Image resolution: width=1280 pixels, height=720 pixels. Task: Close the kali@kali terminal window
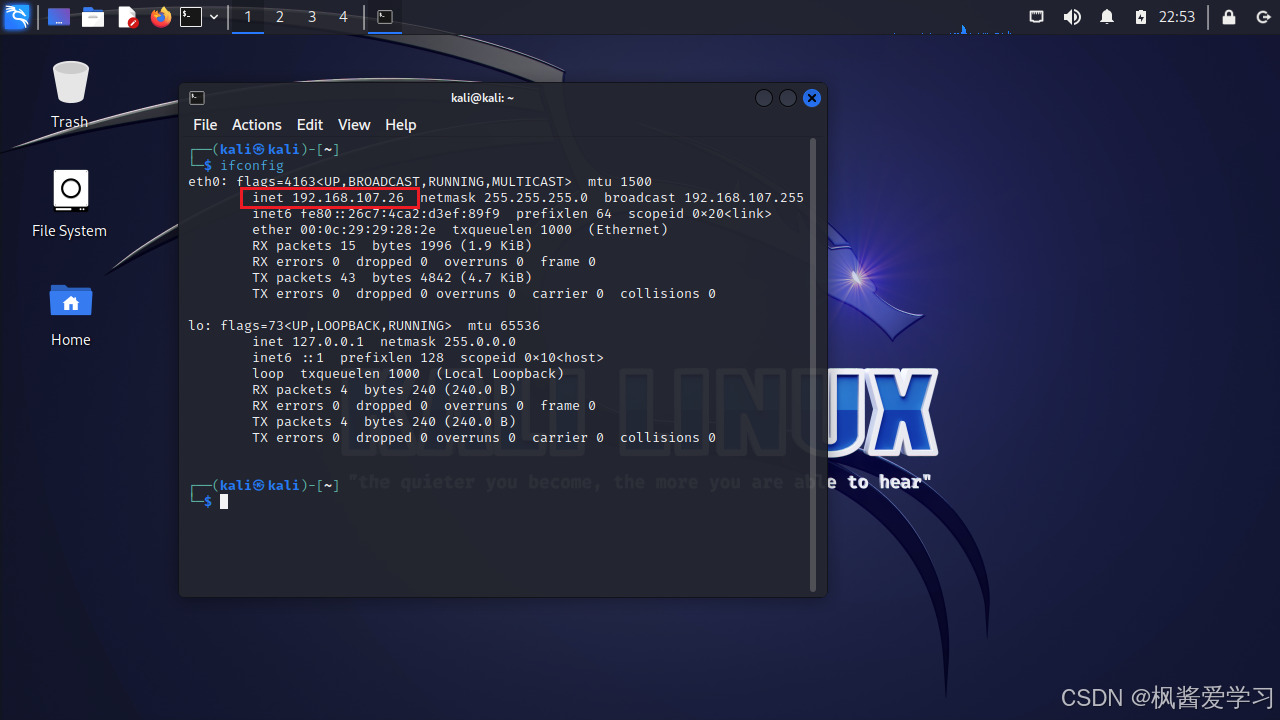coord(812,98)
